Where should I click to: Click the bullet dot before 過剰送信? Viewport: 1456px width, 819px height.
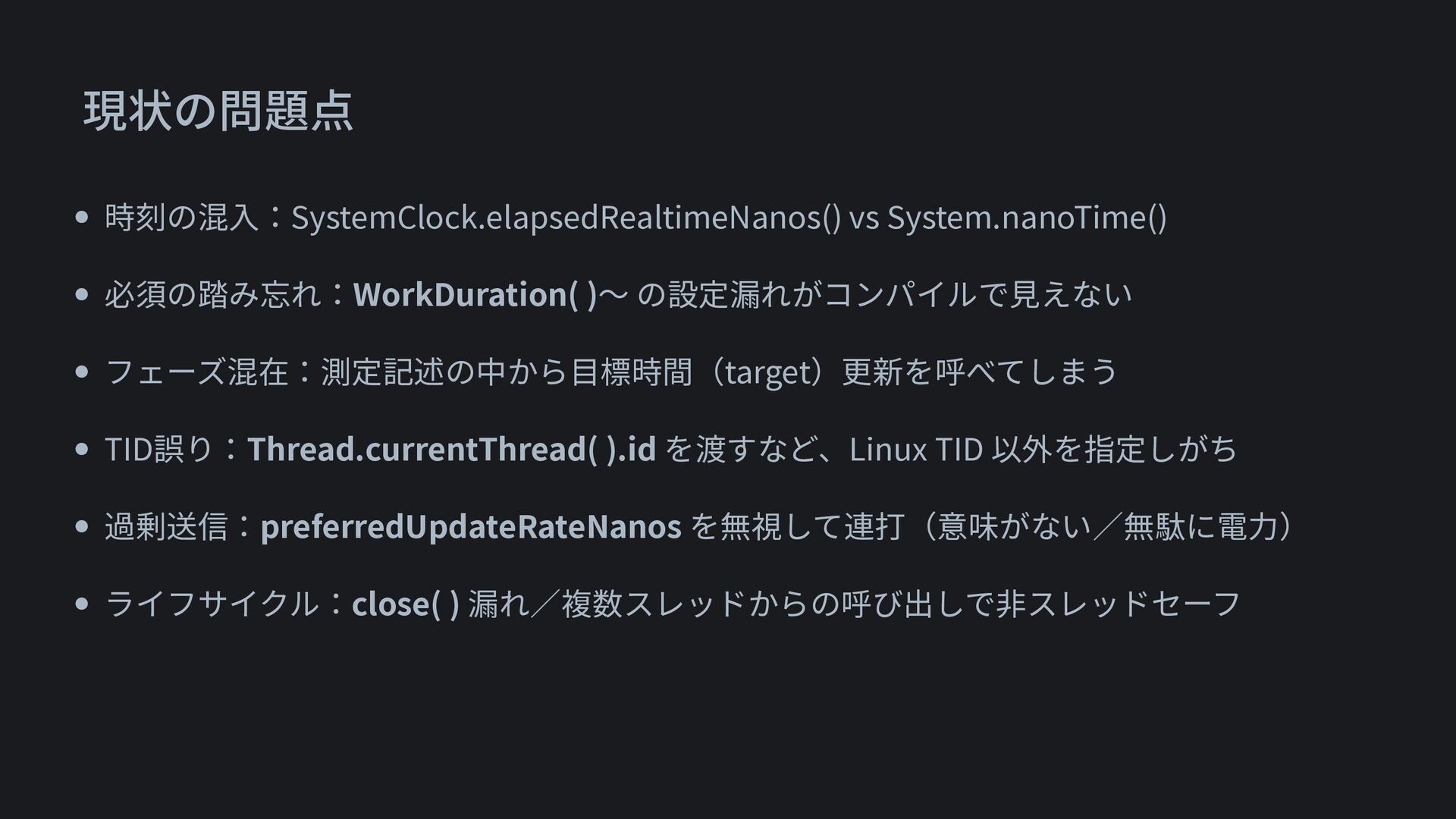[x=83, y=526]
